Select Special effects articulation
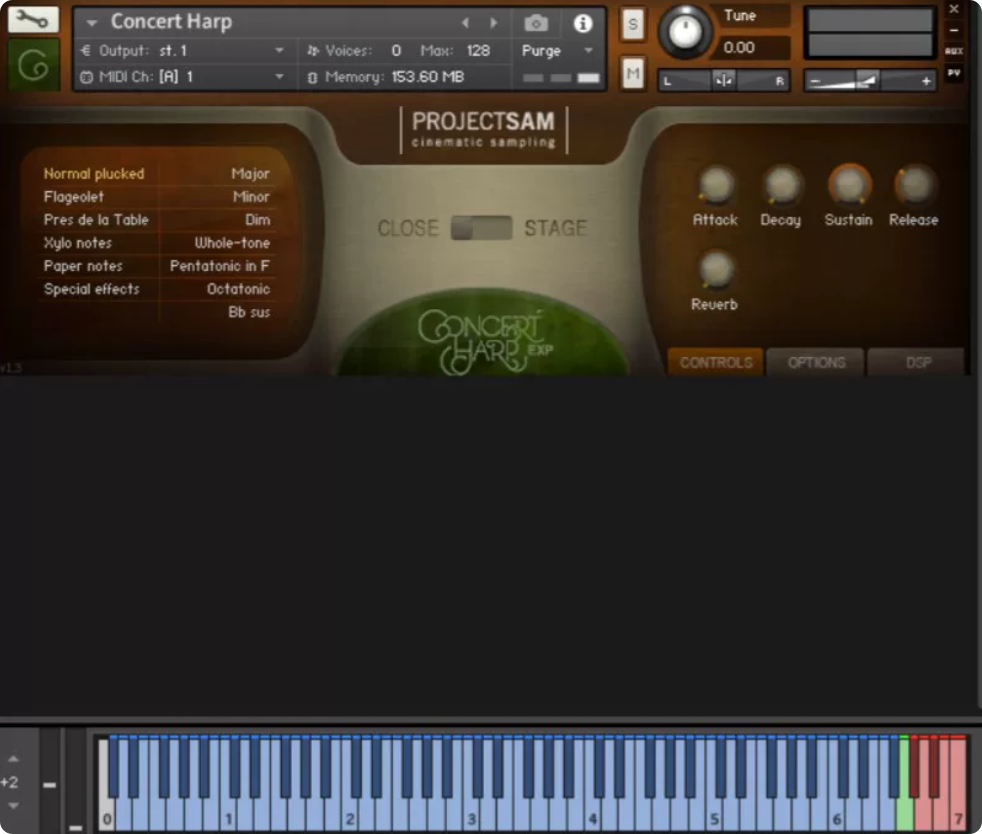Screen dimensions: 982x834 coord(91,289)
